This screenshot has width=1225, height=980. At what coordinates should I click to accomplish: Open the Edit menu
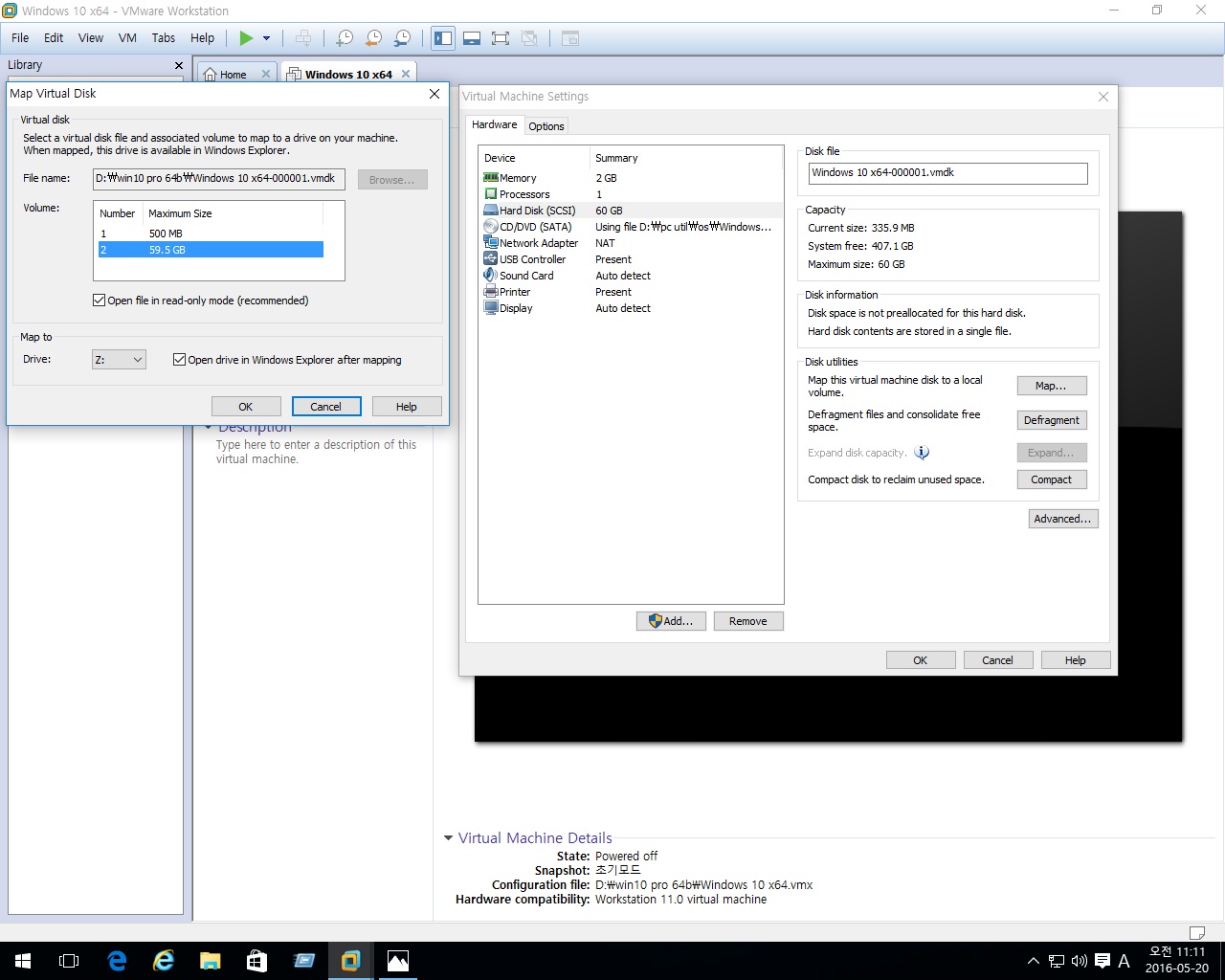click(x=54, y=38)
